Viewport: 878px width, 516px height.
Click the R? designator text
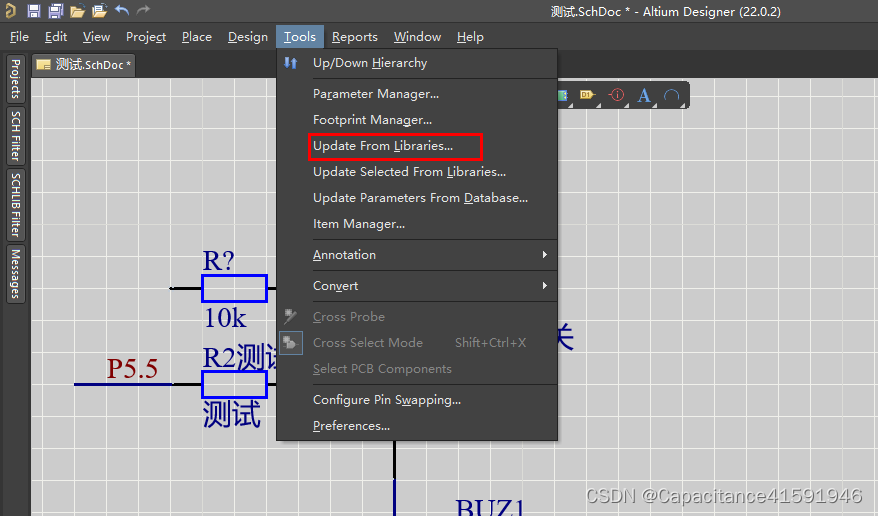218,261
